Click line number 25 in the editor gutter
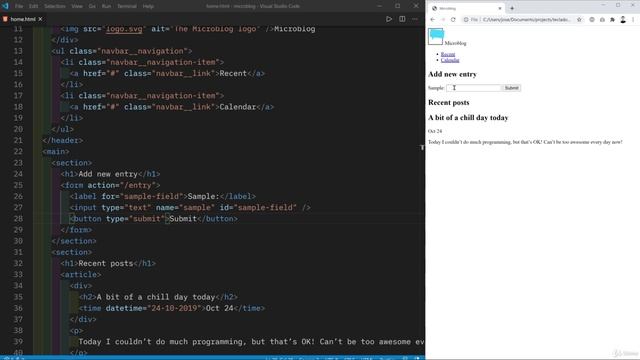The height and width of the screenshot is (360, 640). click(x=18, y=185)
